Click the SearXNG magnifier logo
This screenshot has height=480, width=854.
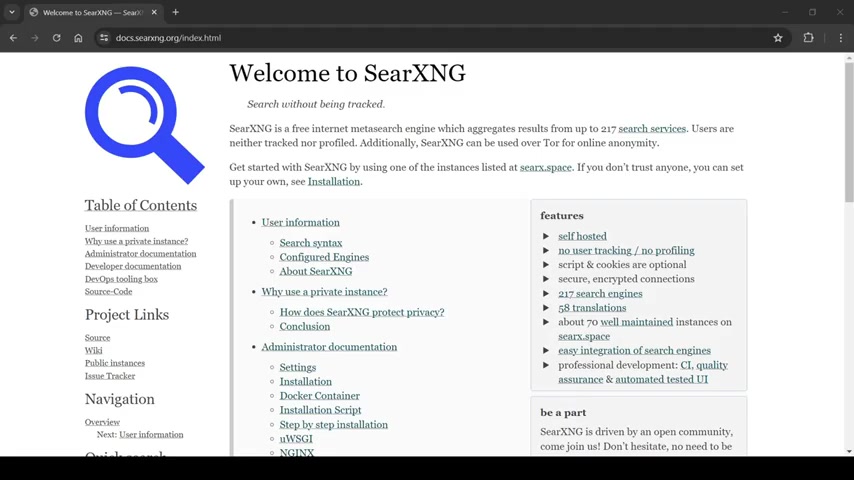(x=145, y=125)
